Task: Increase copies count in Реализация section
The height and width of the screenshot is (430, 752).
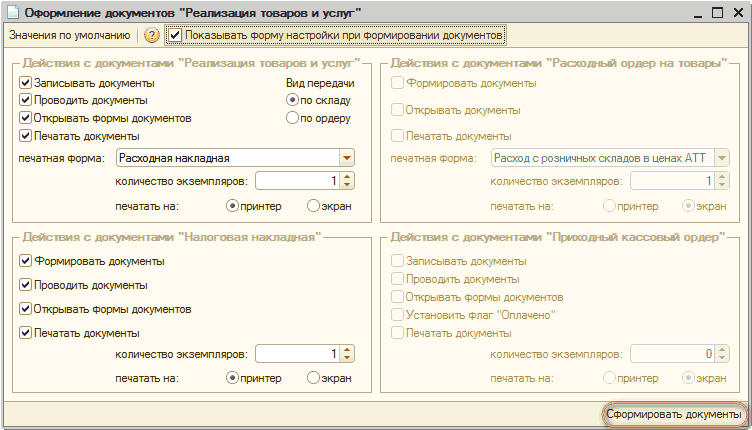Action: (x=347, y=177)
